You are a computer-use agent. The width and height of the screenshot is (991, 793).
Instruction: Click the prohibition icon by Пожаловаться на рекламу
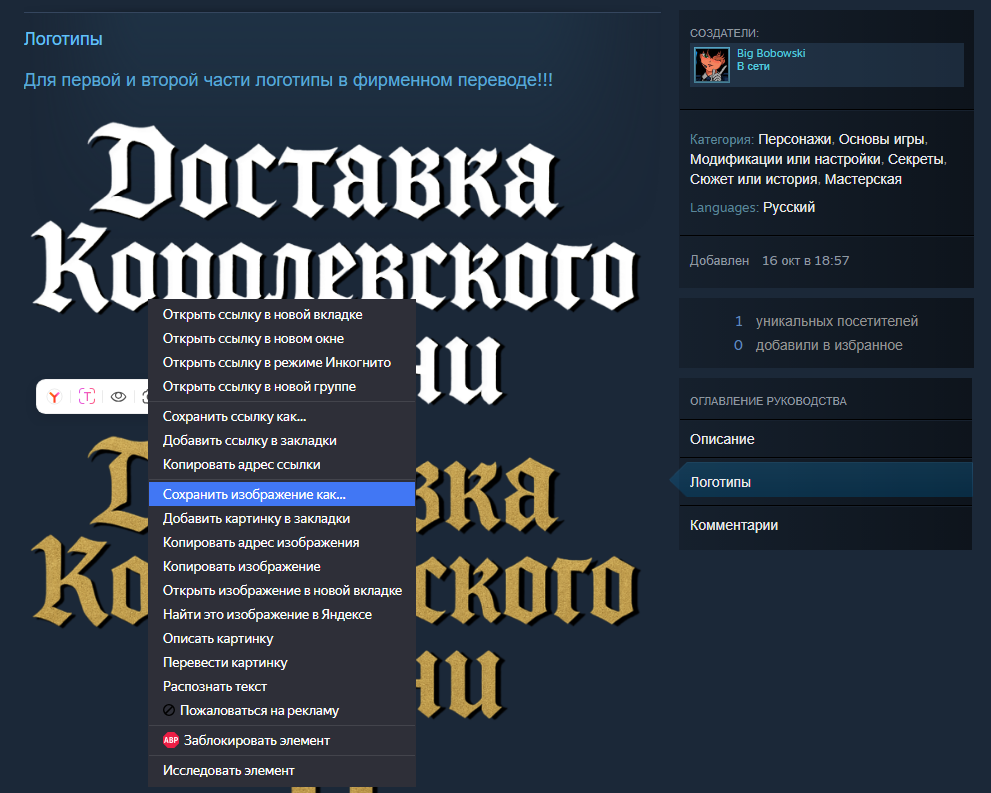point(169,710)
